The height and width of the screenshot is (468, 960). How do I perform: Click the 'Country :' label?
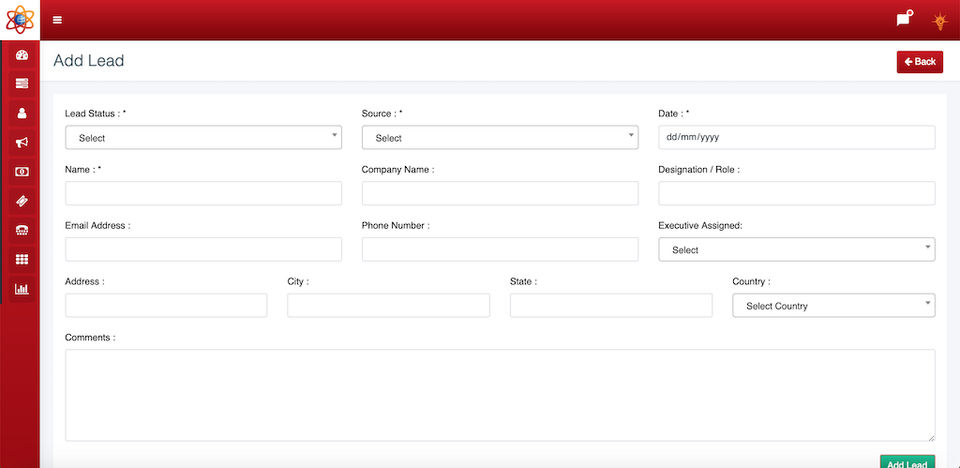click(x=751, y=282)
